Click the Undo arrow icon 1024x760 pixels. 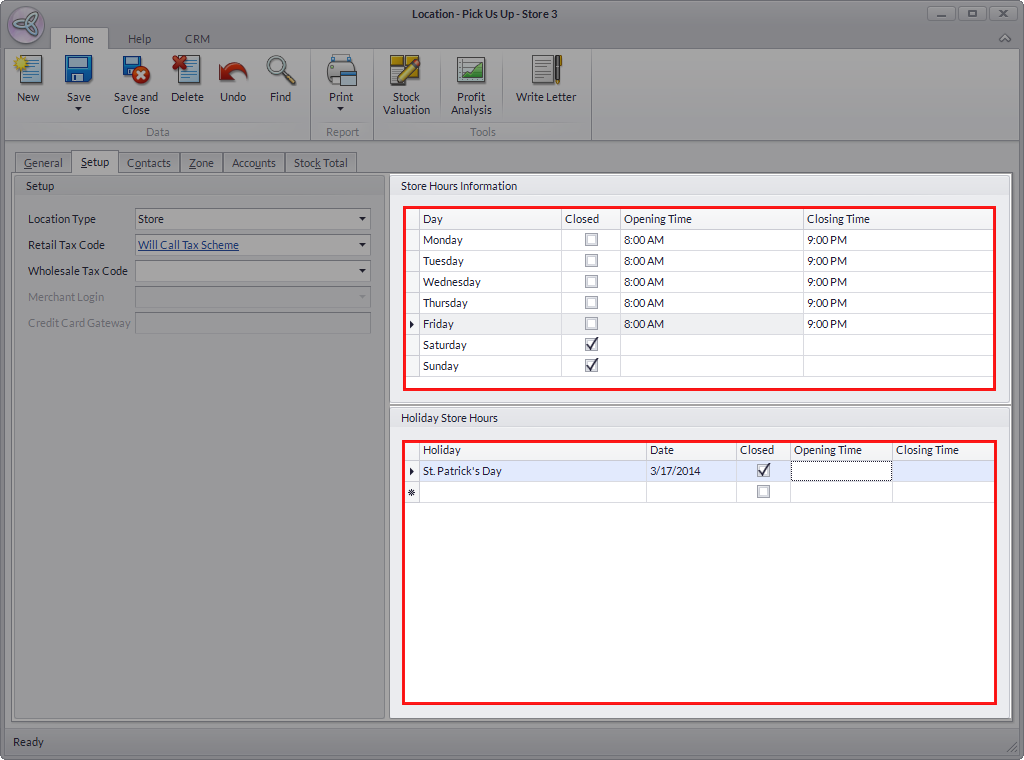point(233,71)
